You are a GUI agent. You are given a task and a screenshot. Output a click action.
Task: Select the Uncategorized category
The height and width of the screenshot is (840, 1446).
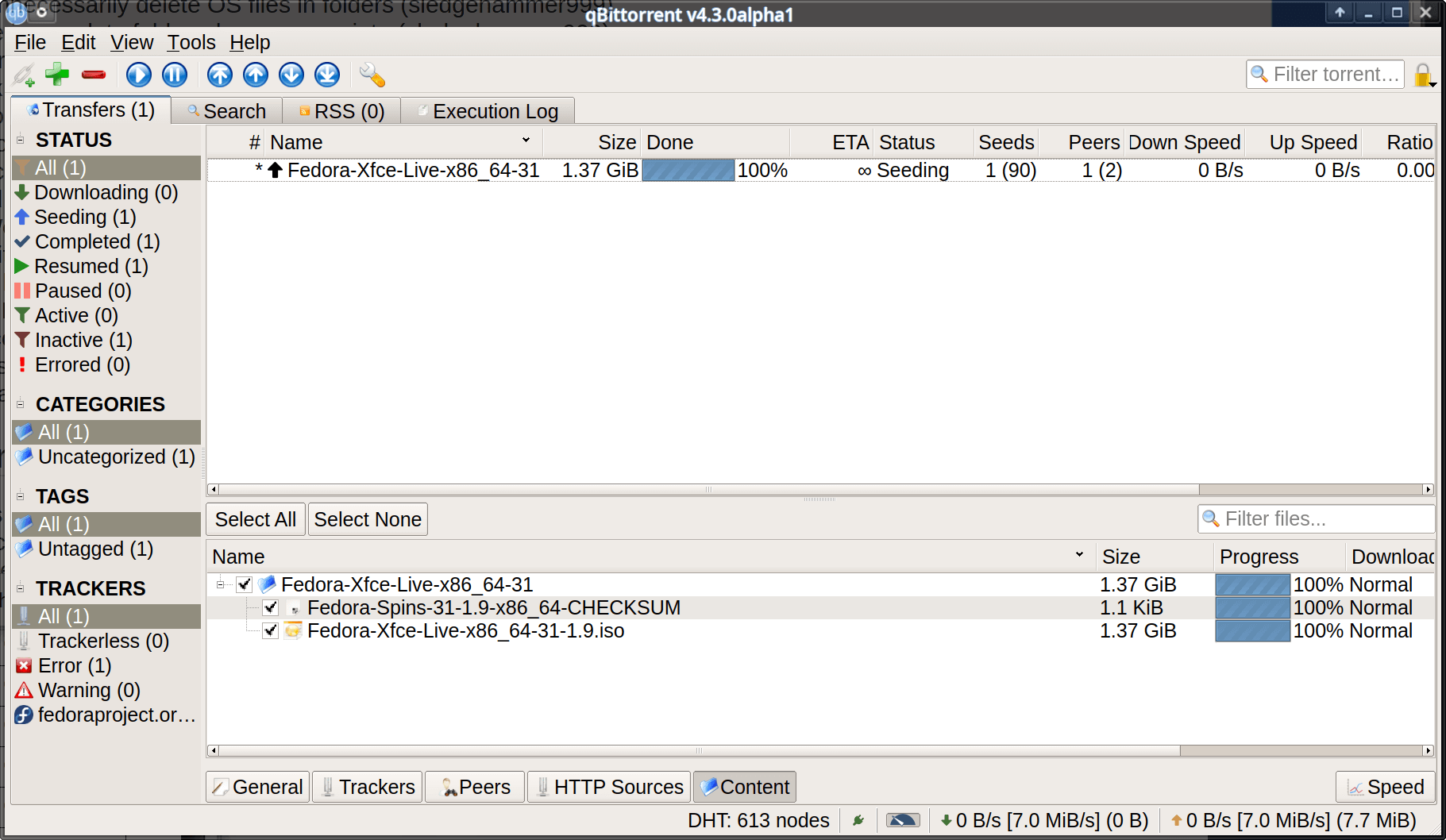coord(106,457)
